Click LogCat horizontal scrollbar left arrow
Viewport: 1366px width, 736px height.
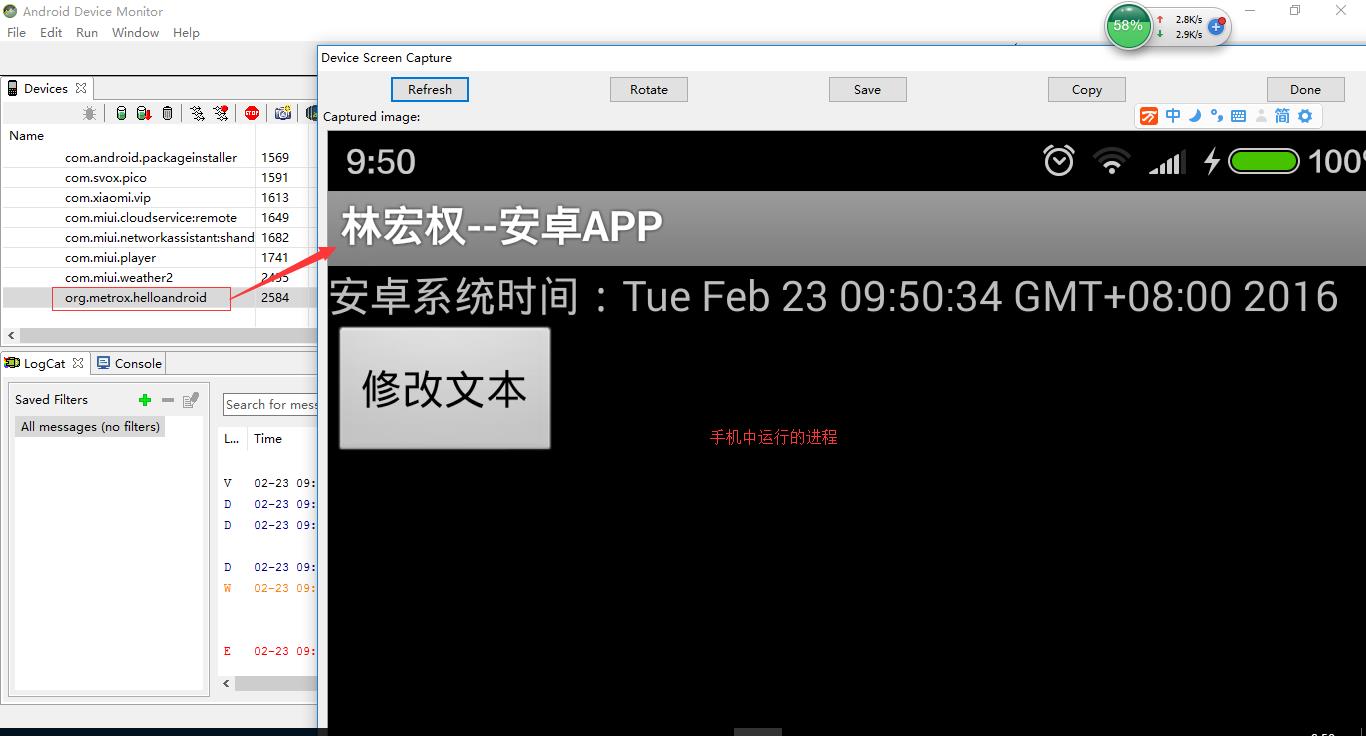click(x=226, y=684)
